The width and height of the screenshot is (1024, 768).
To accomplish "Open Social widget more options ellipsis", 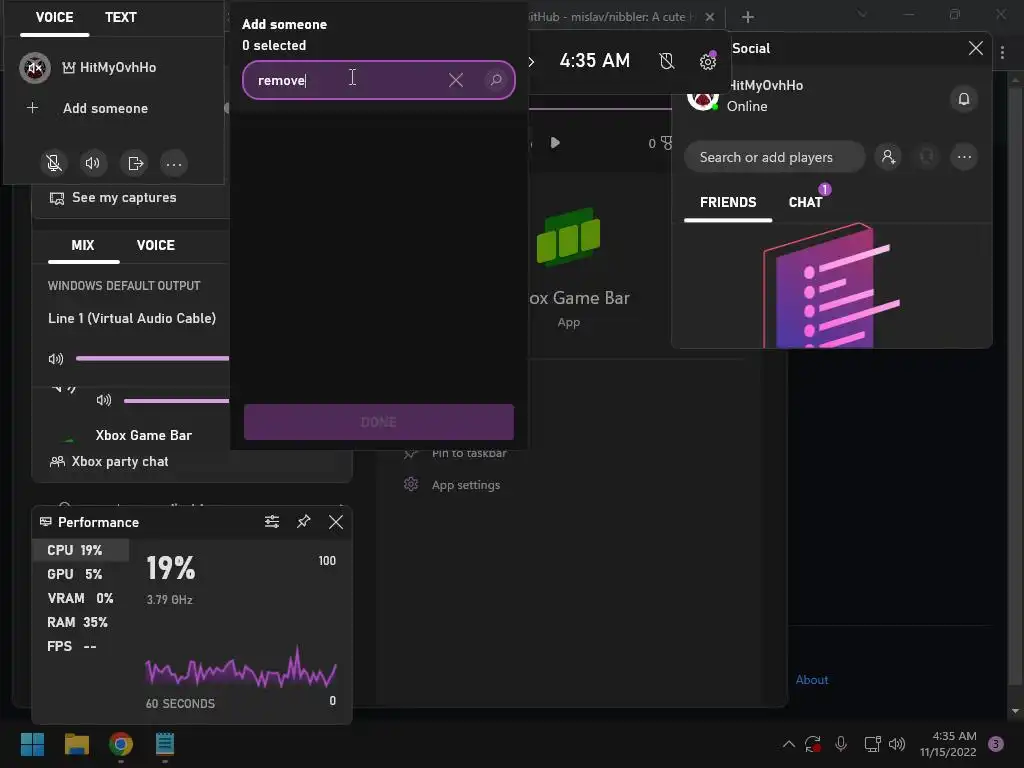I will (x=965, y=157).
